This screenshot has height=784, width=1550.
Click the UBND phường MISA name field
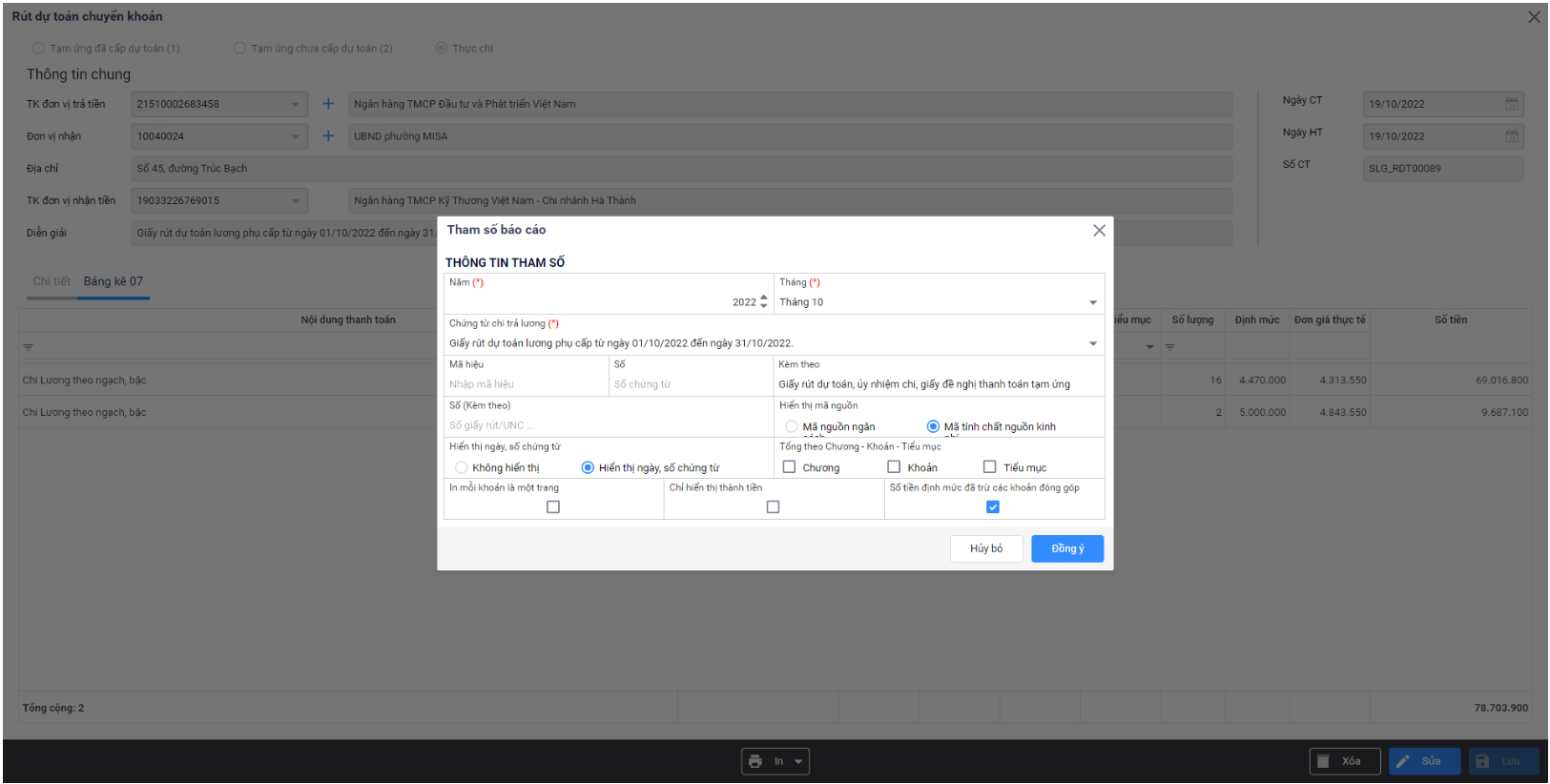[790, 136]
